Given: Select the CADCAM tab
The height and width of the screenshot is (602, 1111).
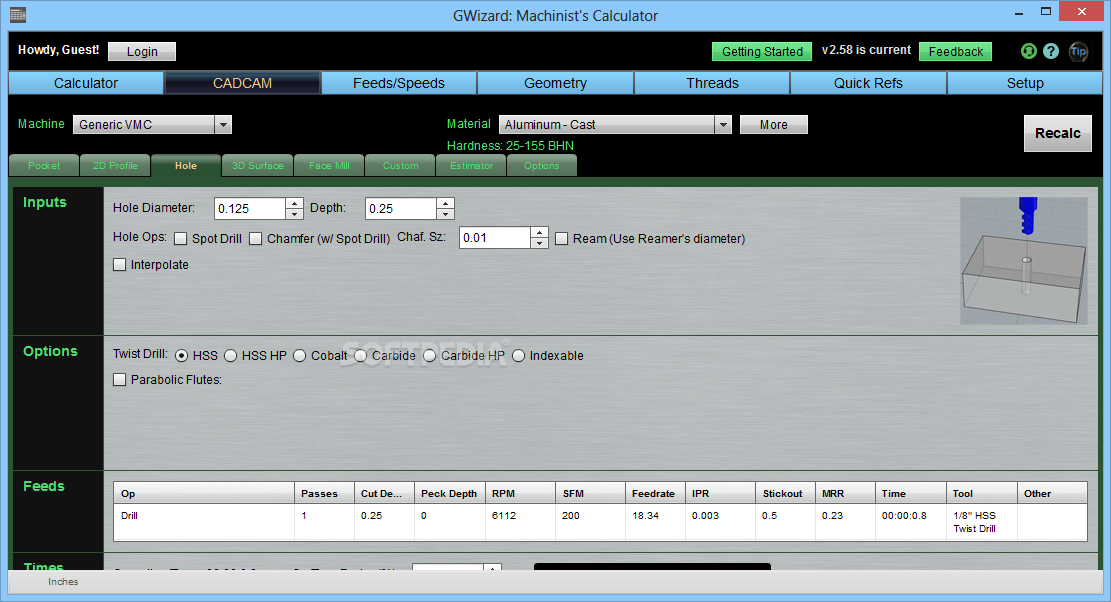Looking at the screenshot, I should coord(242,83).
